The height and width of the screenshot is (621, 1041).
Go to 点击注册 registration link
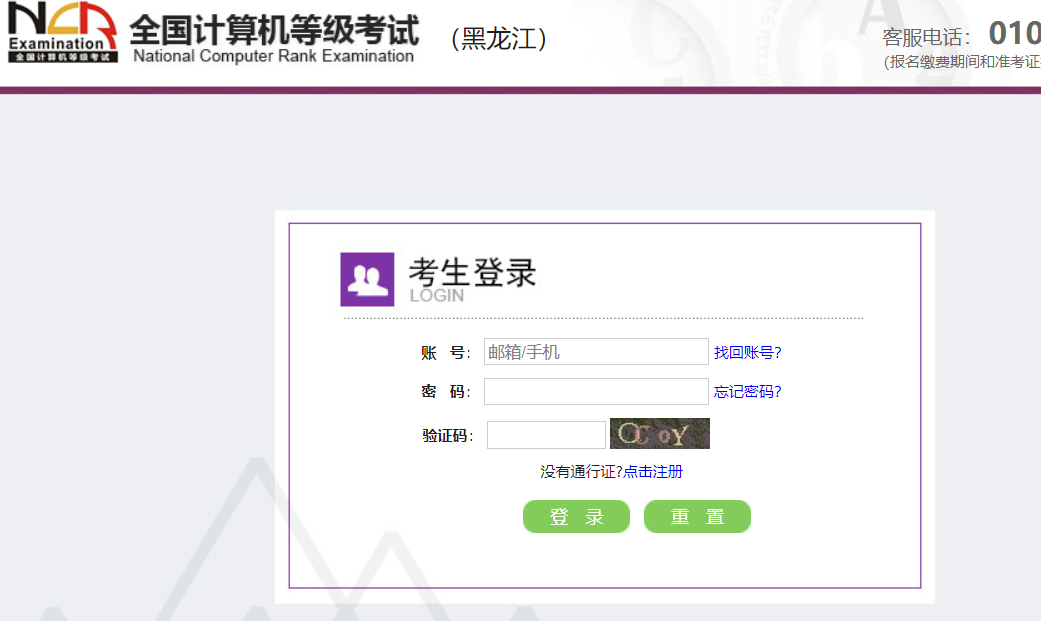click(653, 471)
